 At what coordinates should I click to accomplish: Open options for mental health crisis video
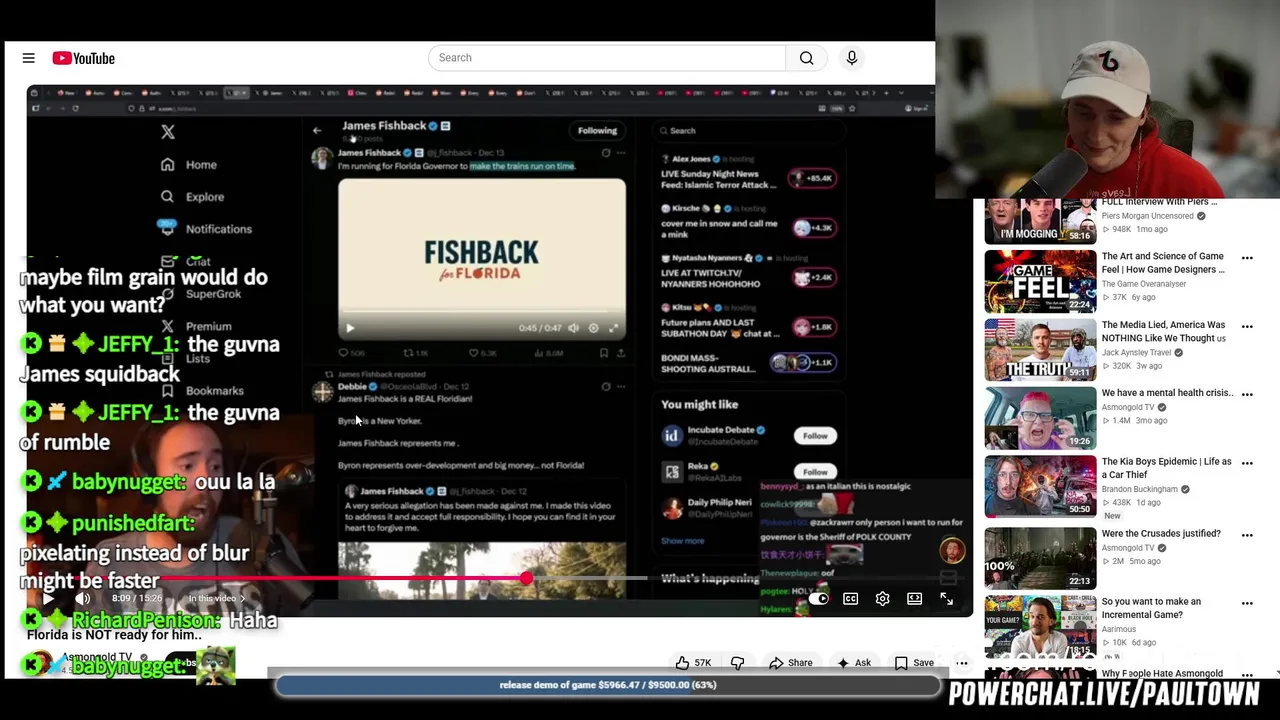(1247, 394)
